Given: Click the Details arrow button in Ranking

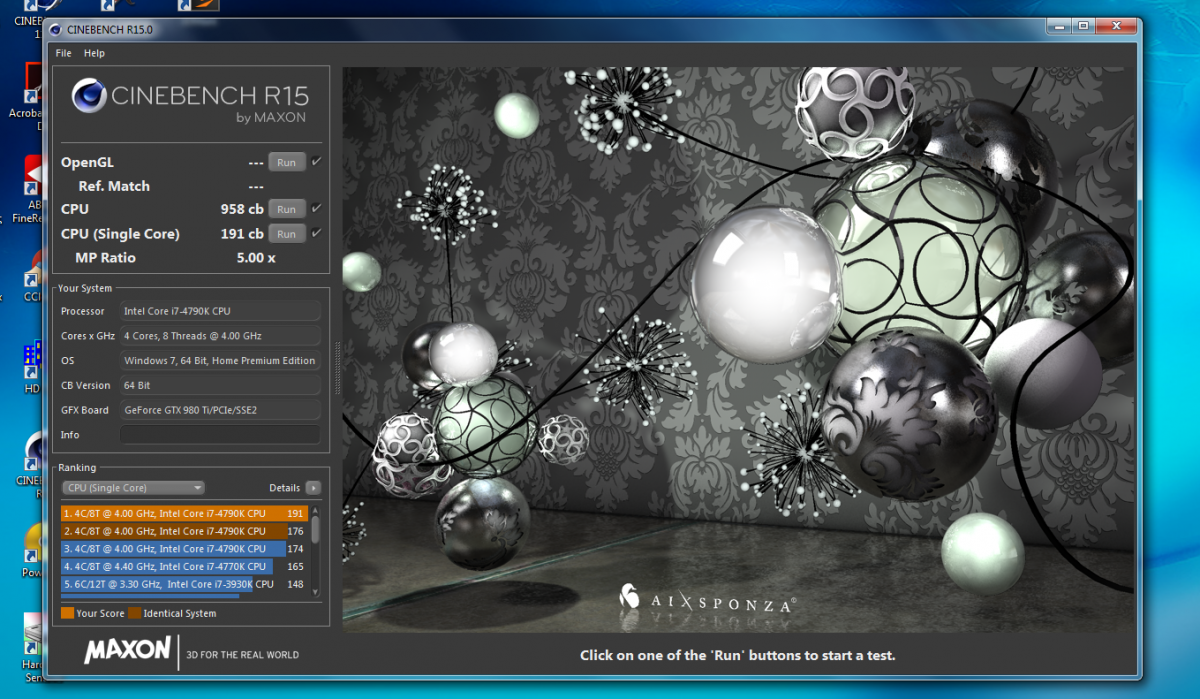Looking at the screenshot, I should 313,488.
